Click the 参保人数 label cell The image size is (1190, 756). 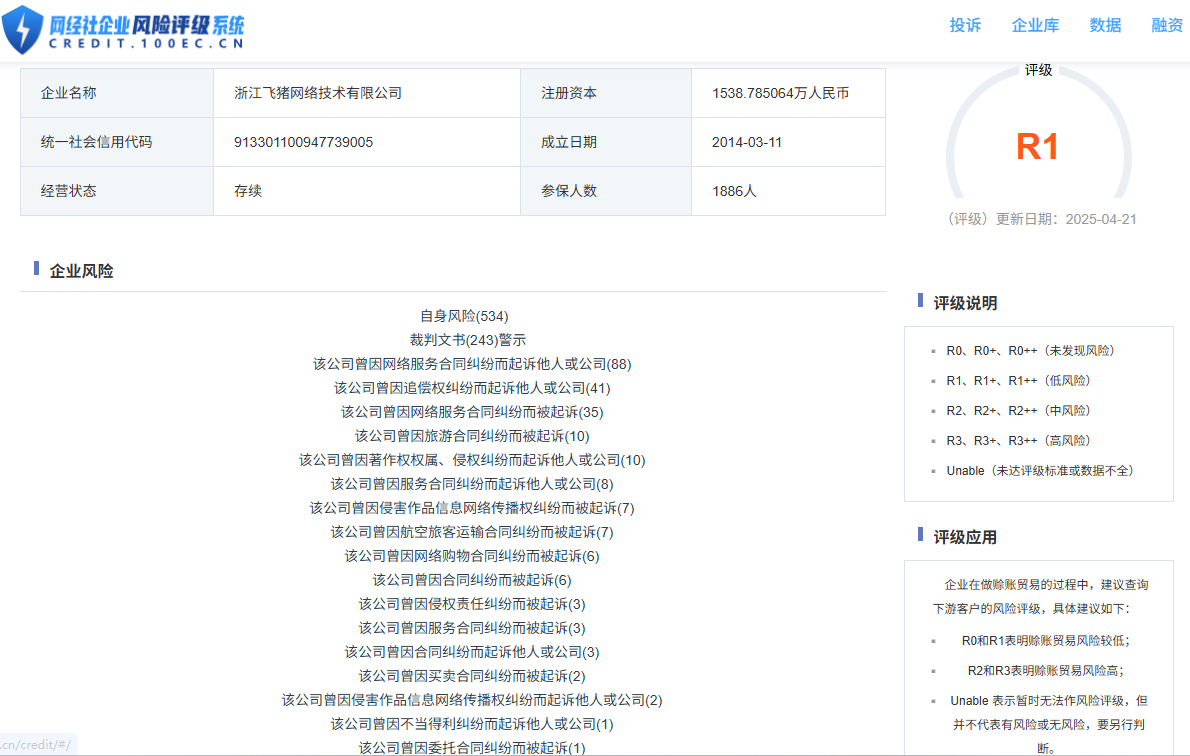point(606,191)
